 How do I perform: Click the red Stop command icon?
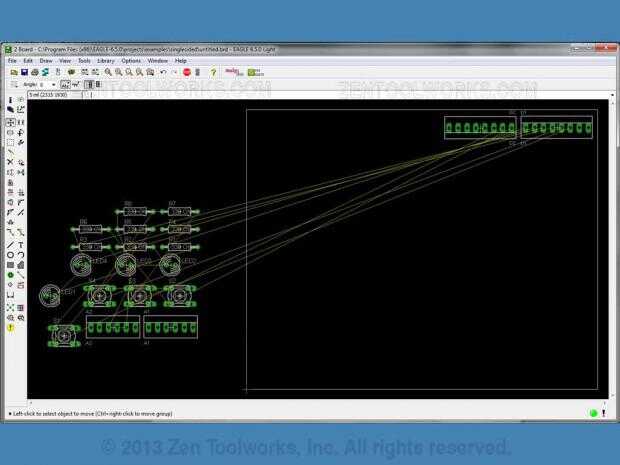tap(187, 72)
